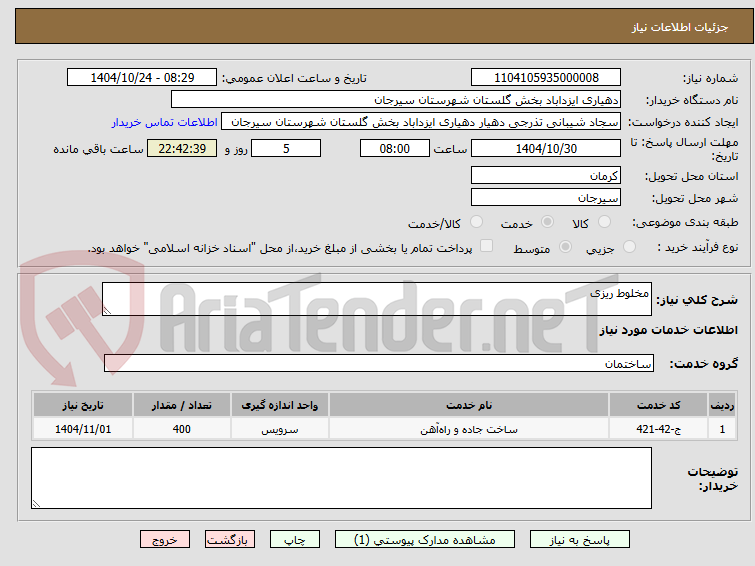The height and width of the screenshot is (566, 755).
Task: Click the city field سیرجان
Action: tap(546, 197)
